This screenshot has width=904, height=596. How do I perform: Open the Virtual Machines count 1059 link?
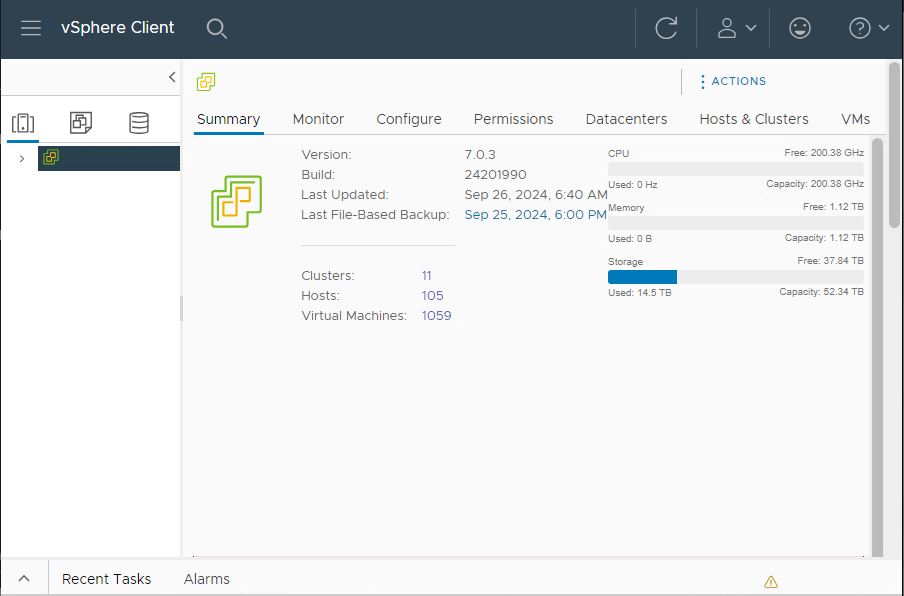[436, 316]
